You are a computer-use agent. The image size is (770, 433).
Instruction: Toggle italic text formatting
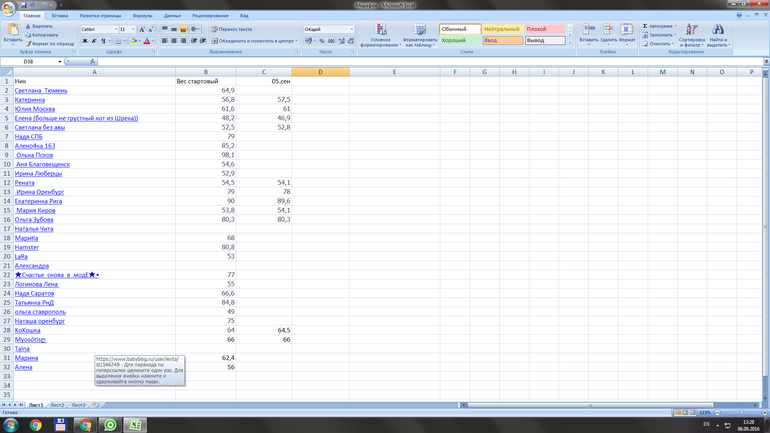(x=94, y=41)
